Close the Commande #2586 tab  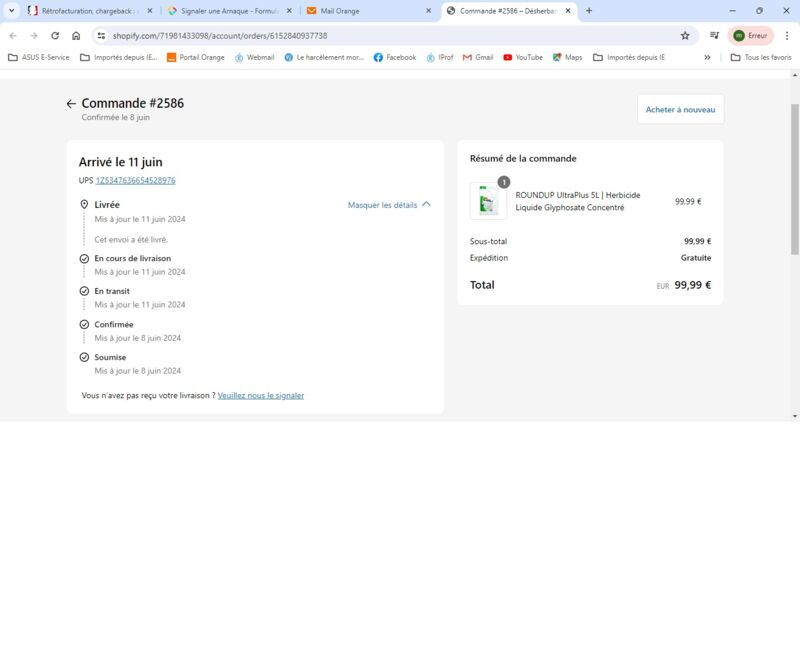click(x=568, y=11)
